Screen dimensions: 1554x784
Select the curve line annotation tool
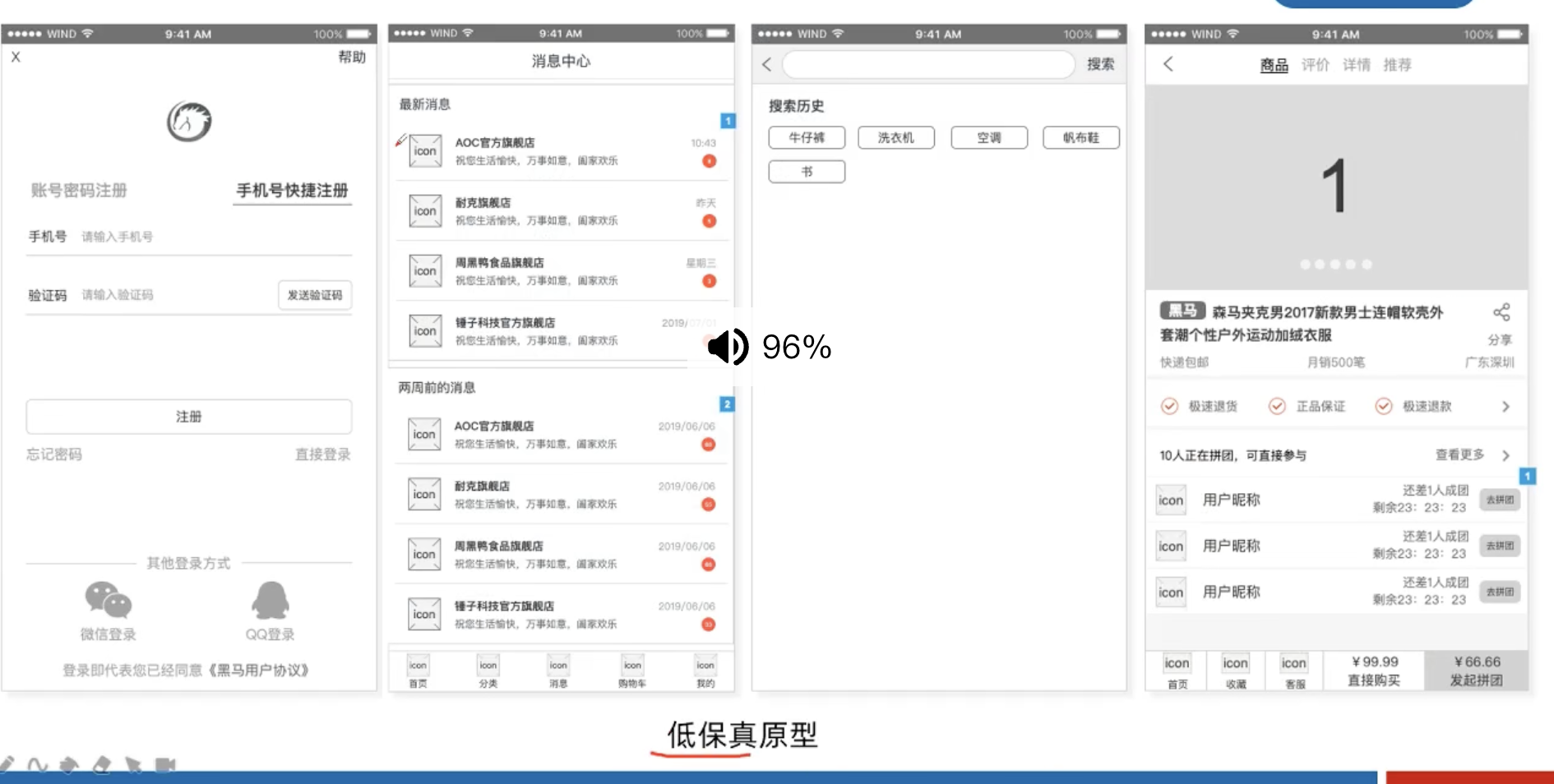point(37,765)
